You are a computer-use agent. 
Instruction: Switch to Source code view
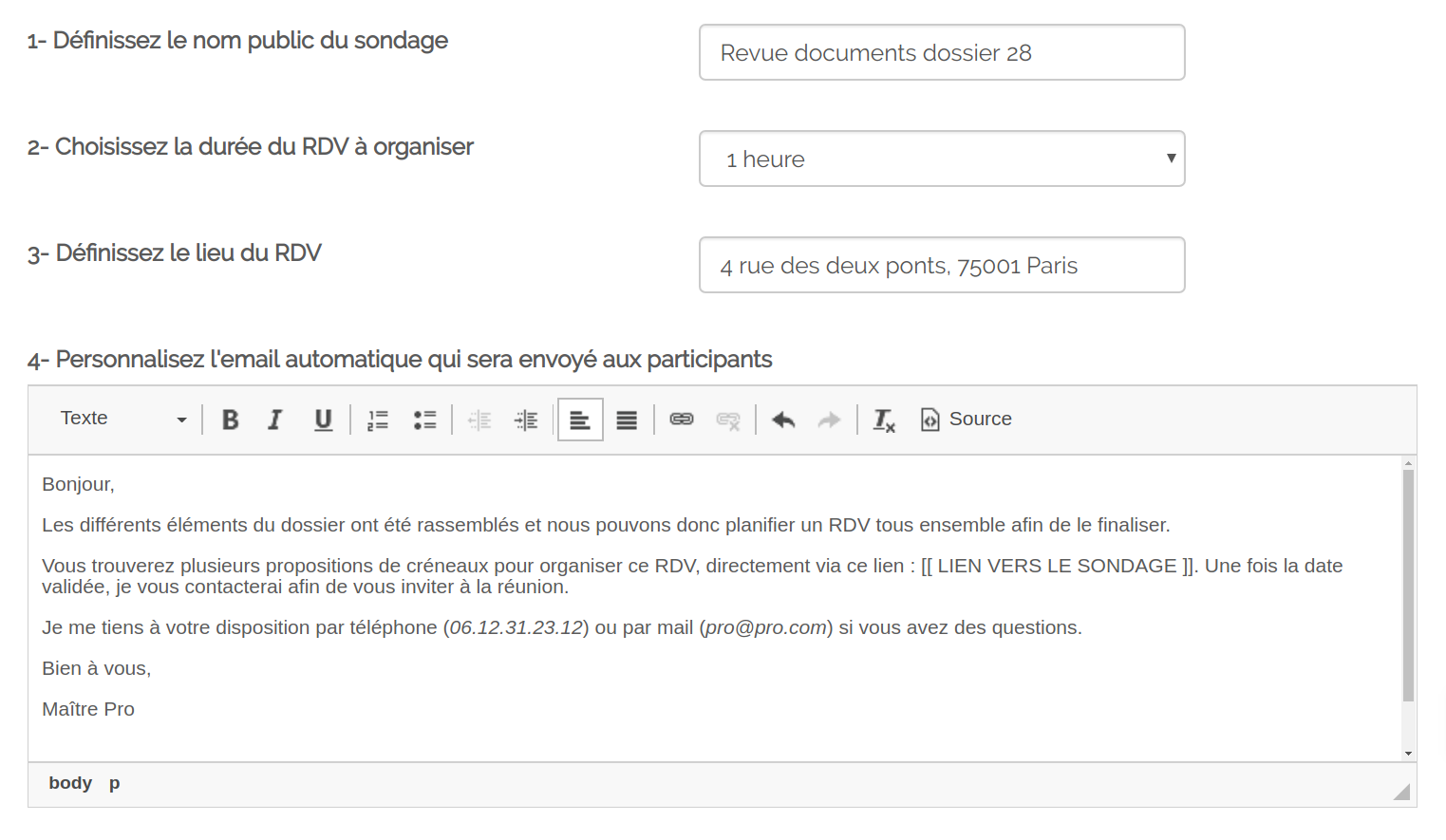pyautogui.click(x=967, y=419)
